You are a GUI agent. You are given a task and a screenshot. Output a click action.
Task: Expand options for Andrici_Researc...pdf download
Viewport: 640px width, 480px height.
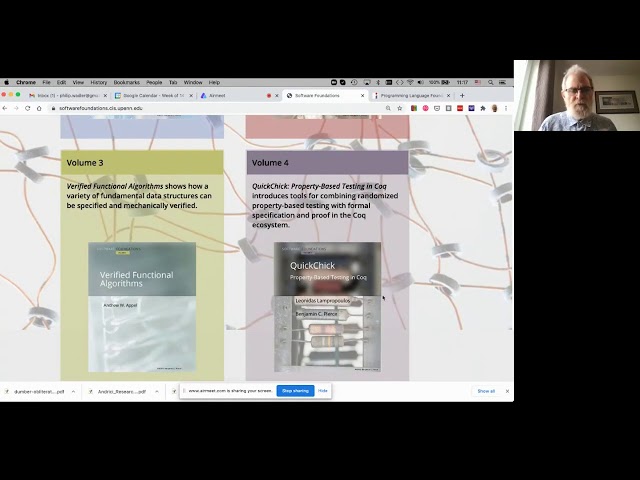click(x=157, y=391)
